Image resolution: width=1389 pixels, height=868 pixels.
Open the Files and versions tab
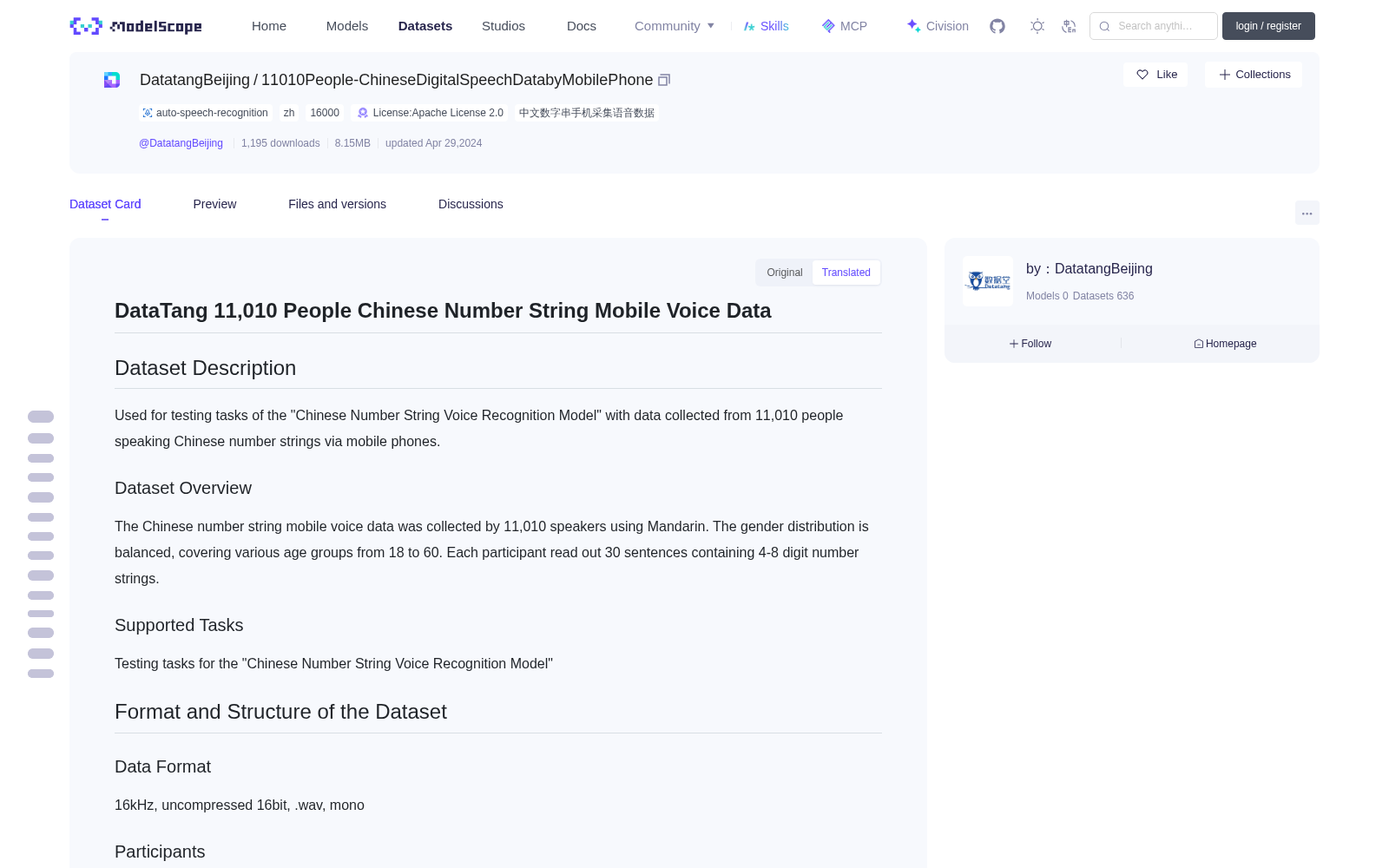pos(337,204)
